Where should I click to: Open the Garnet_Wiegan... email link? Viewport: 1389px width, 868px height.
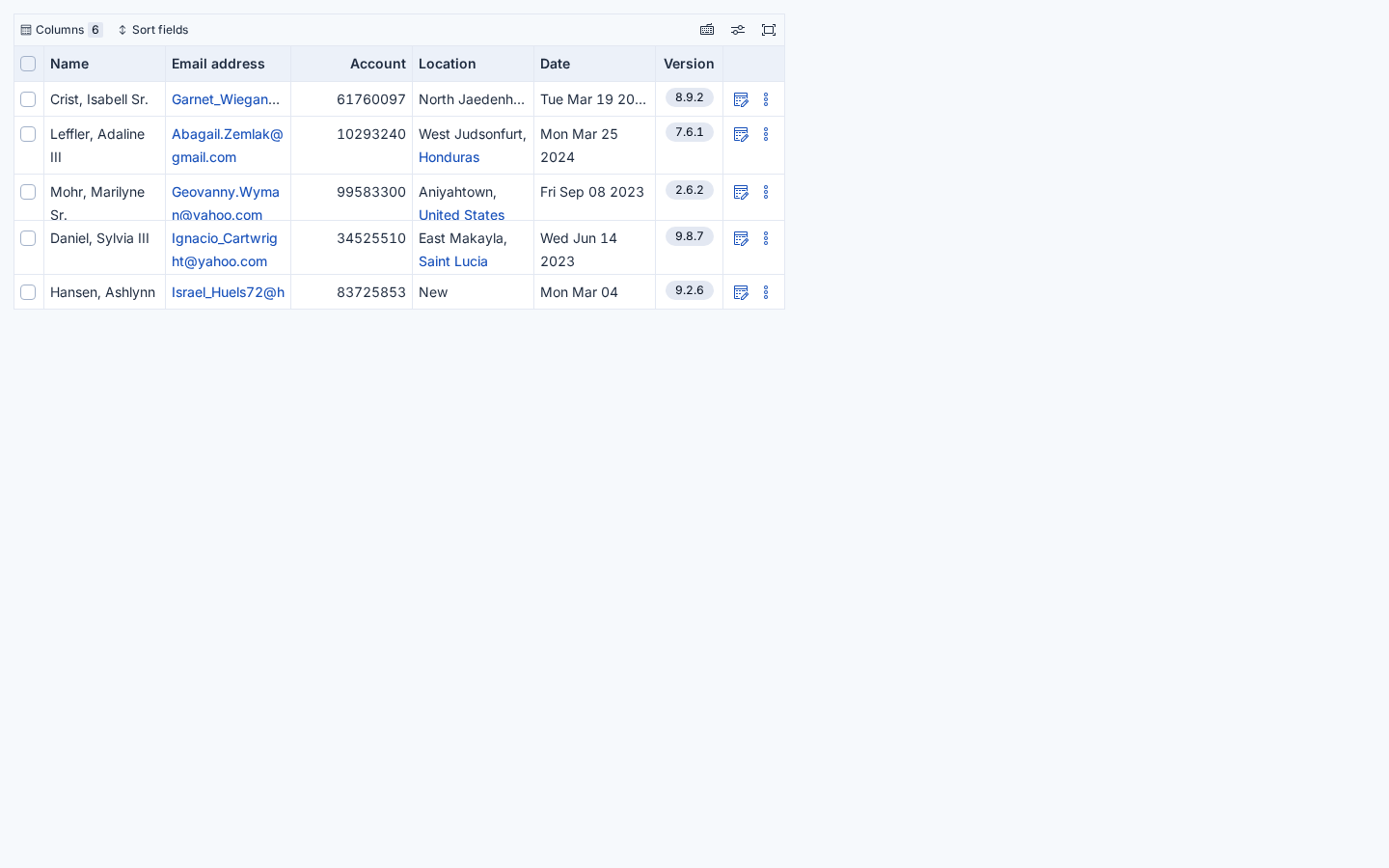tap(226, 99)
